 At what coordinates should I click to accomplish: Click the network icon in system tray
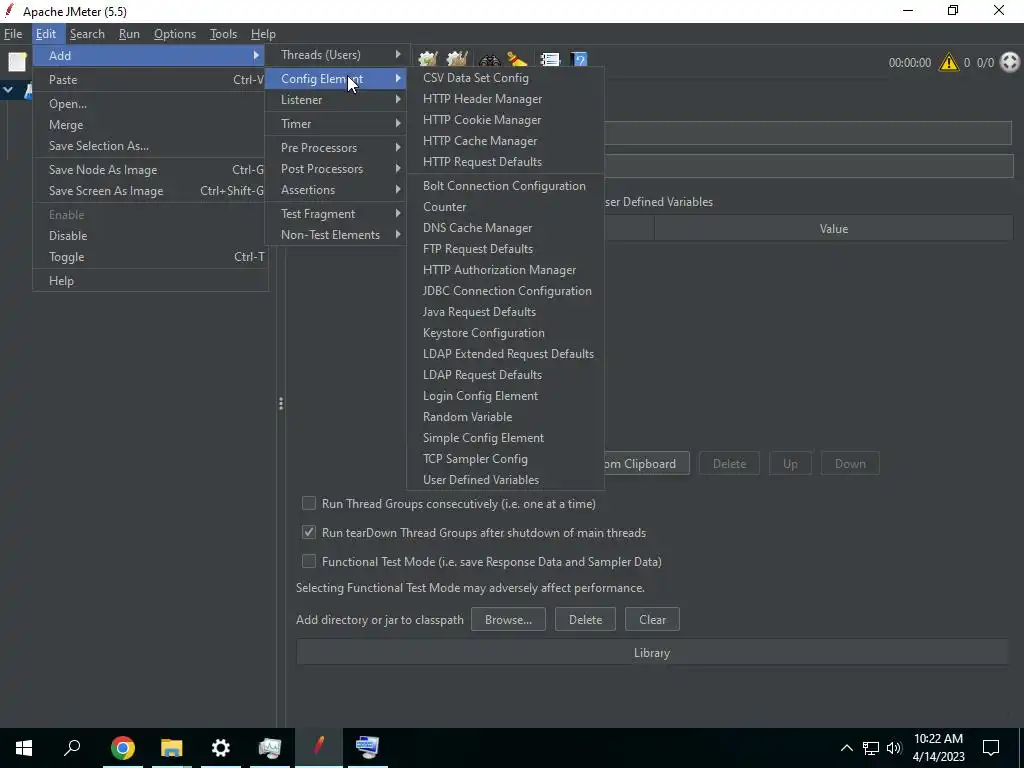[x=871, y=748]
